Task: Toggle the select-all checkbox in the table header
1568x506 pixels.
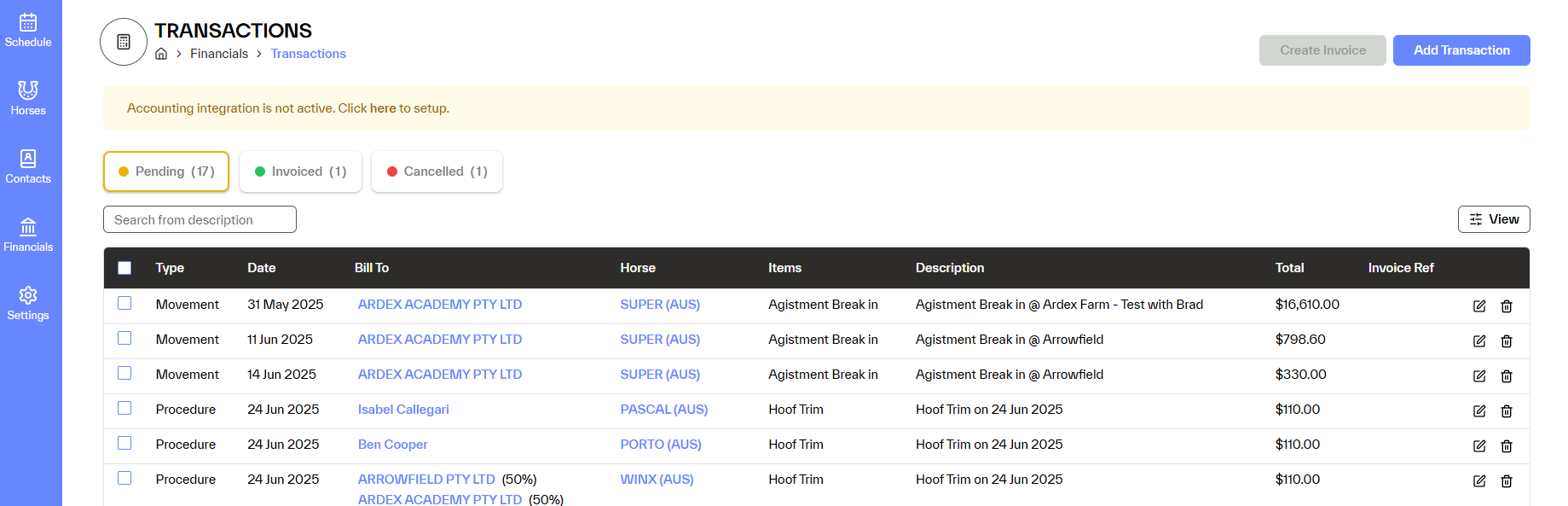Action: (x=124, y=268)
